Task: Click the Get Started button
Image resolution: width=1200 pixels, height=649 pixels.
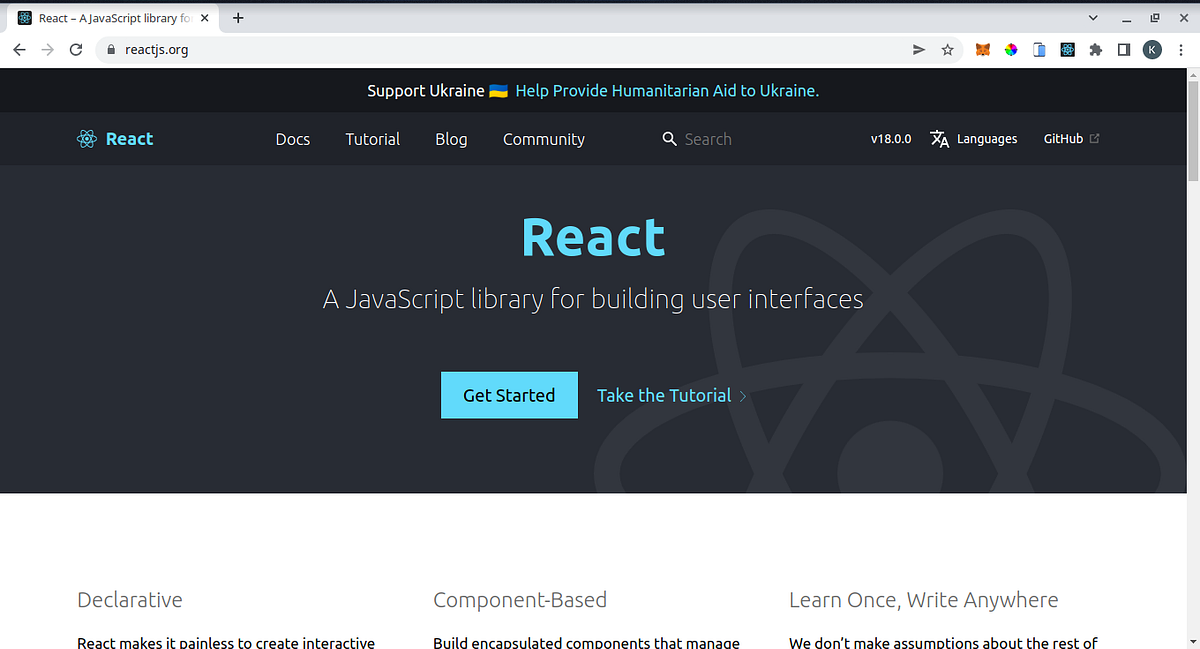Action: click(509, 395)
